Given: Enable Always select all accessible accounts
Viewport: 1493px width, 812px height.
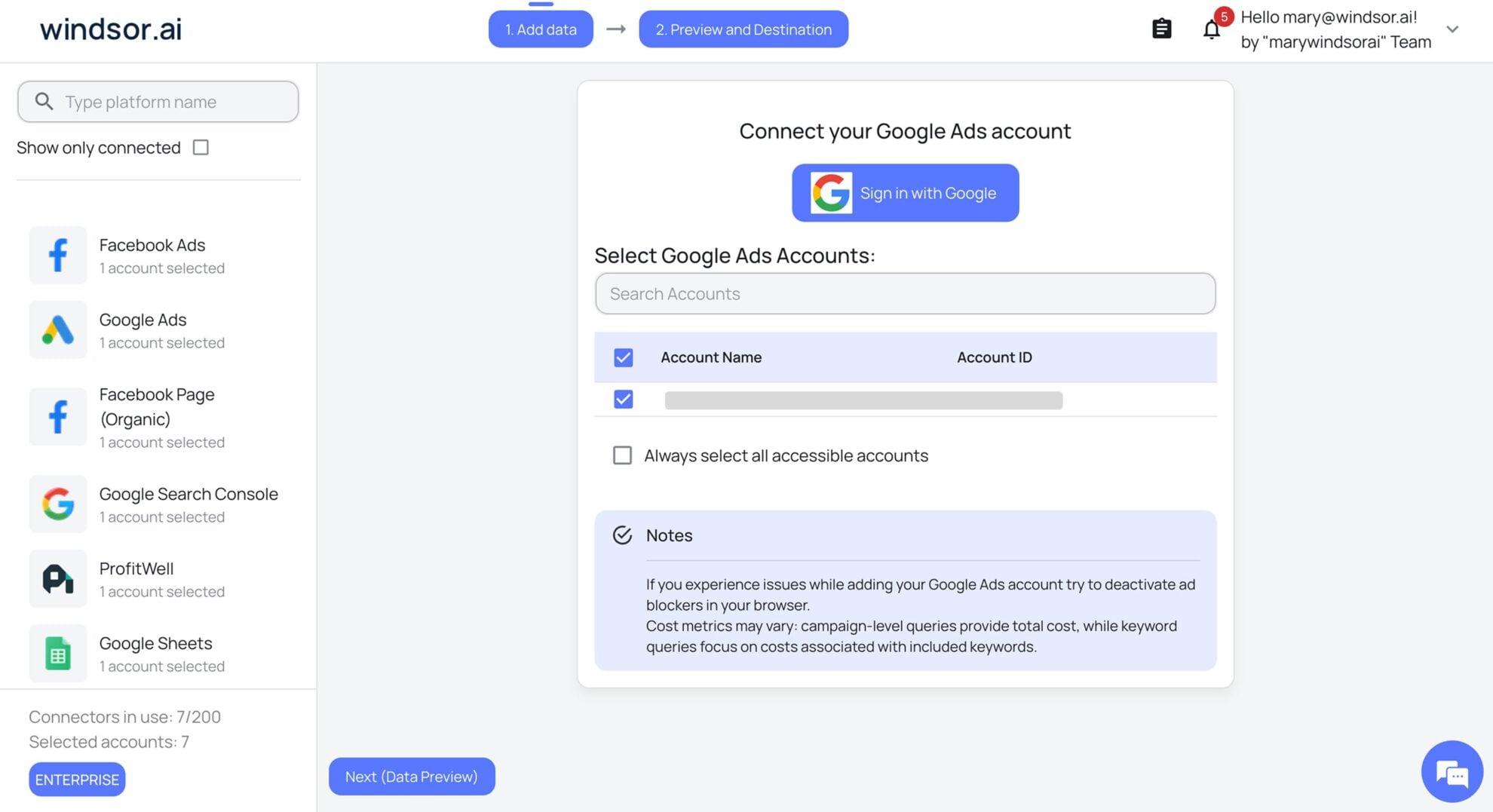Looking at the screenshot, I should pyautogui.click(x=622, y=455).
